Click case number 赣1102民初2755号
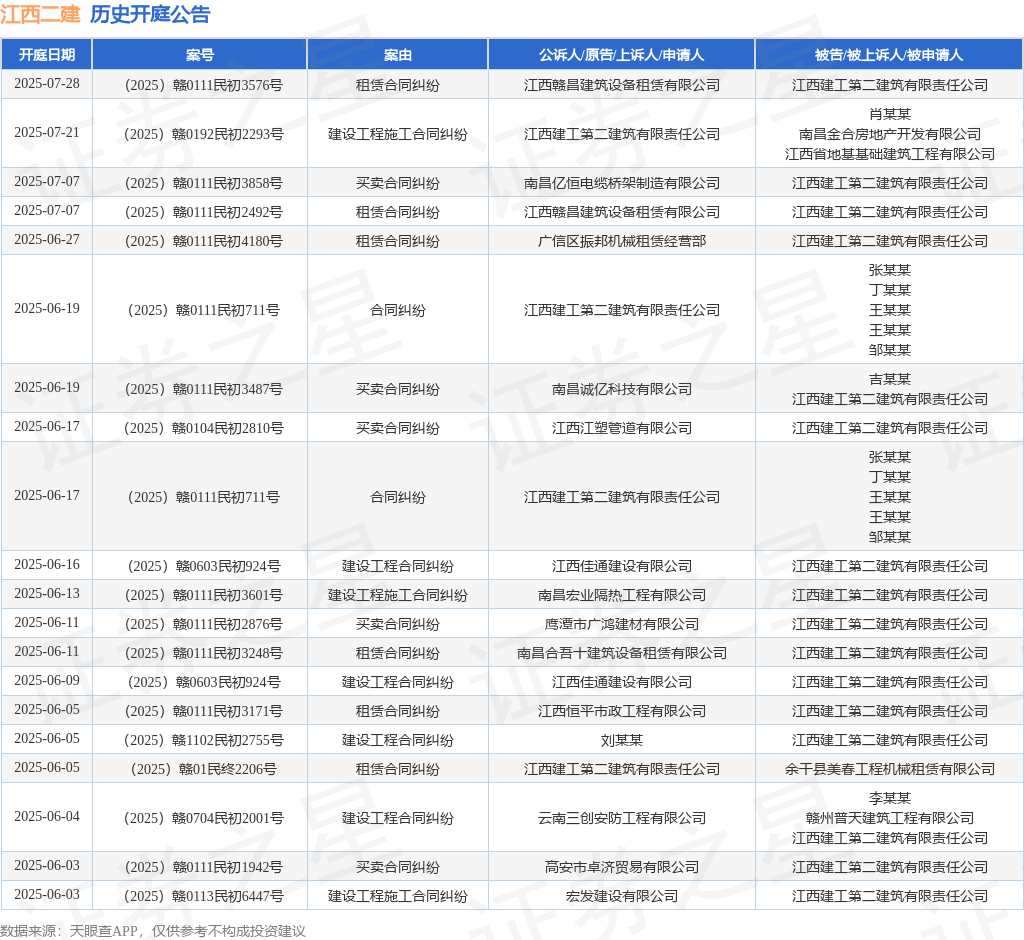The width and height of the screenshot is (1024, 940). [x=204, y=740]
